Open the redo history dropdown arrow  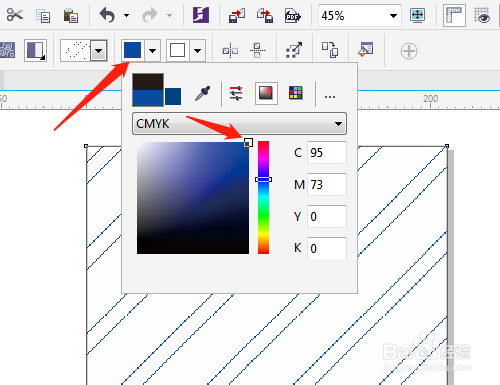point(169,15)
